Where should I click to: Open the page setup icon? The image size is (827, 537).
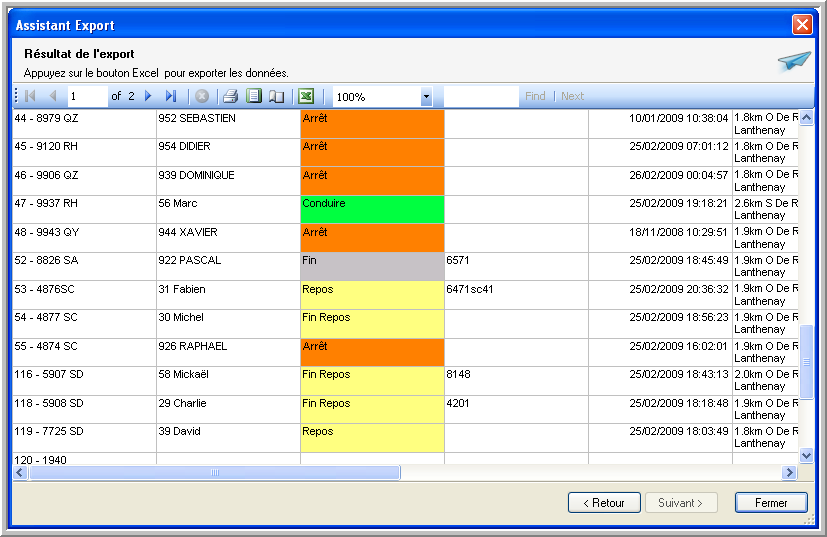click(276, 97)
